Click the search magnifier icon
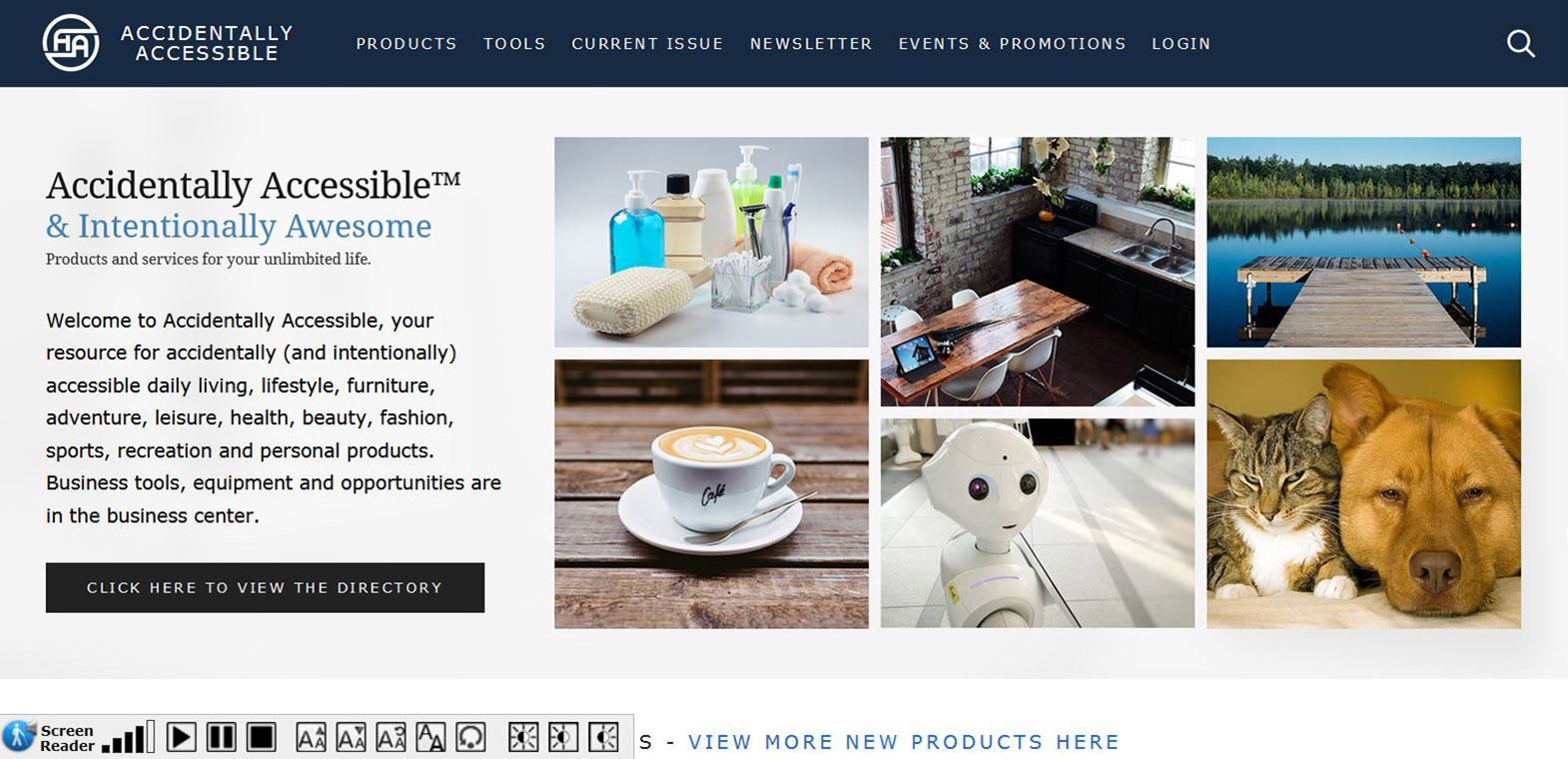 [x=1520, y=44]
